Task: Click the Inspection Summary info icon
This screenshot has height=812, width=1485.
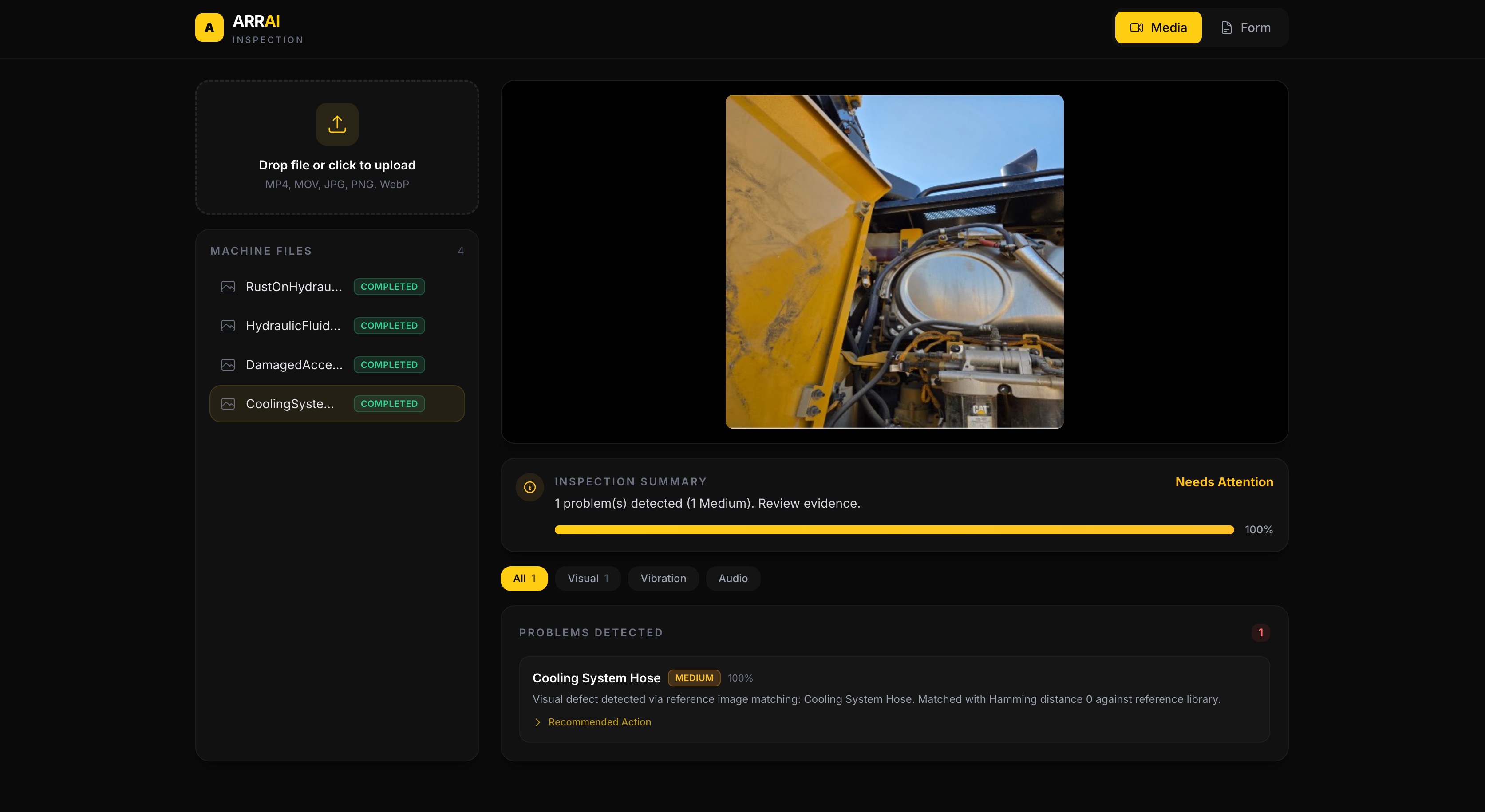Action: (x=529, y=487)
